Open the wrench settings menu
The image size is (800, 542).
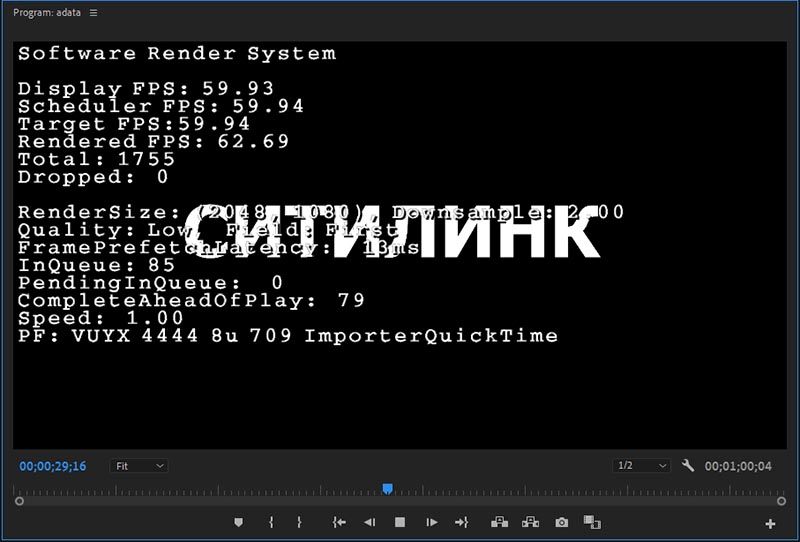(x=687, y=465)
